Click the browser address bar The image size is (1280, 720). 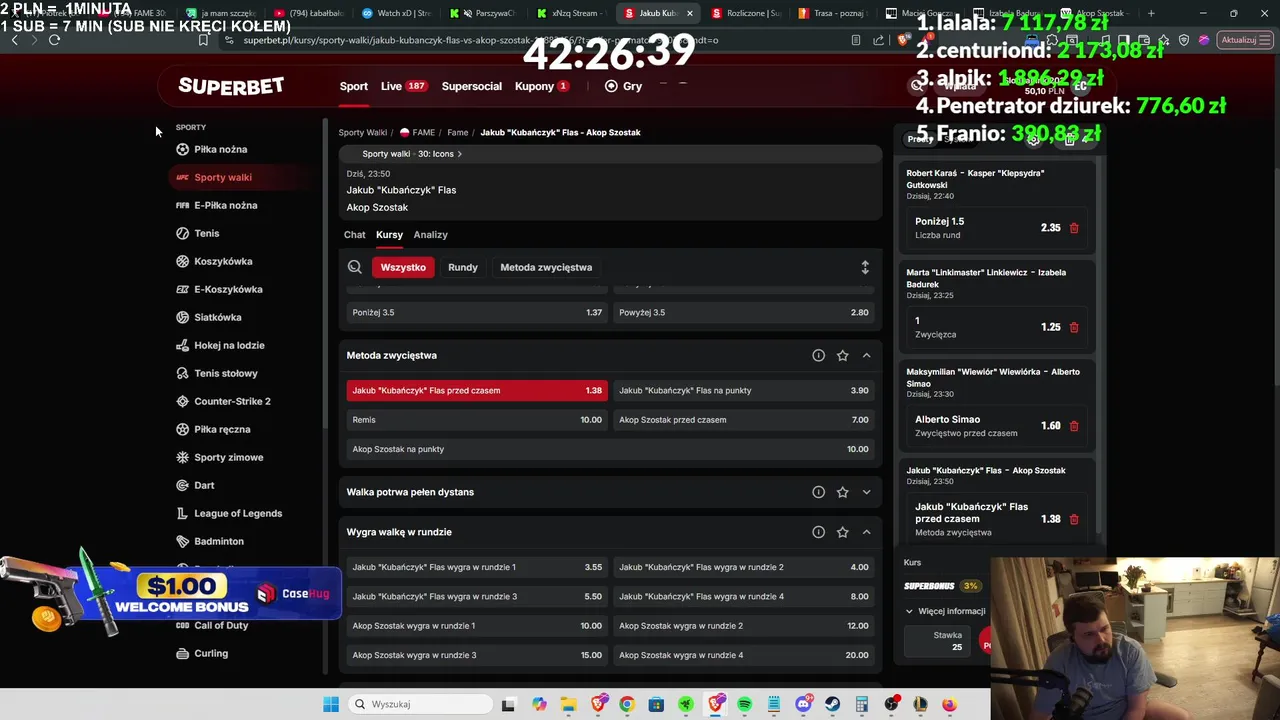click(x=530, y=40)
